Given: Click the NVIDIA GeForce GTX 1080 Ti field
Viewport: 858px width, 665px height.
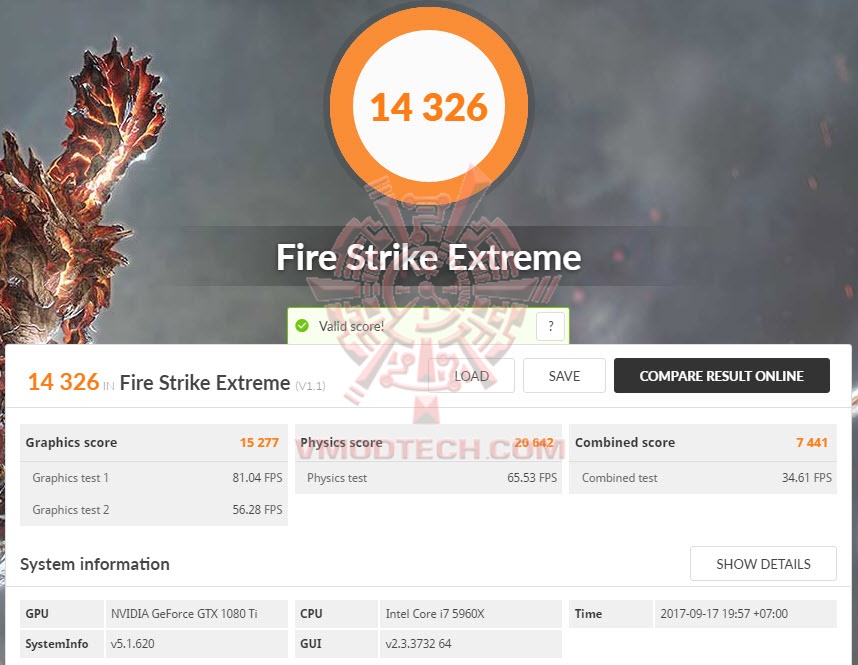Looking at the screenshot, I should (196, 614).
